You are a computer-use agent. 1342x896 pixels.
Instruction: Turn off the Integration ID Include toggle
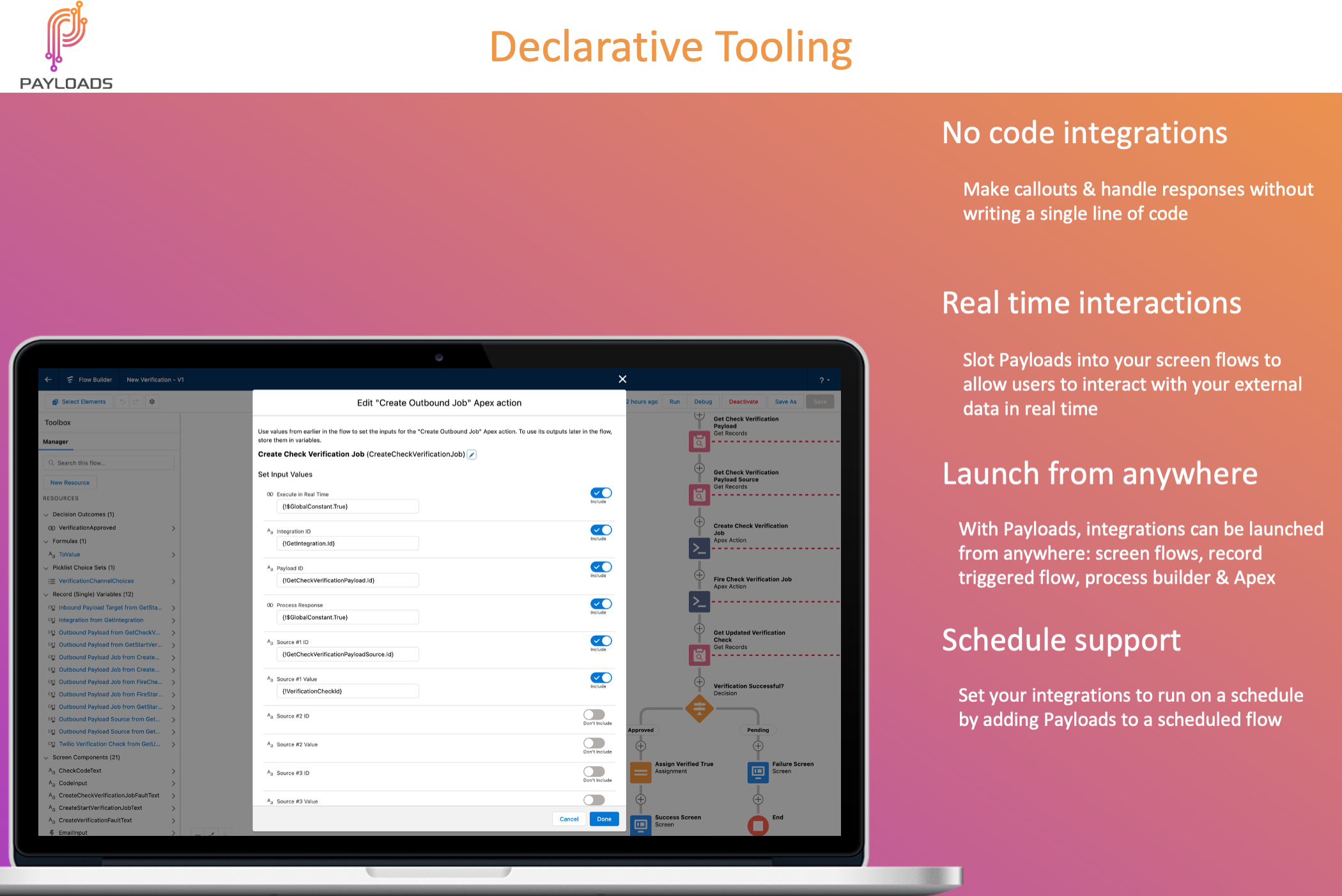pyautogui.click(x=600, y=530)
